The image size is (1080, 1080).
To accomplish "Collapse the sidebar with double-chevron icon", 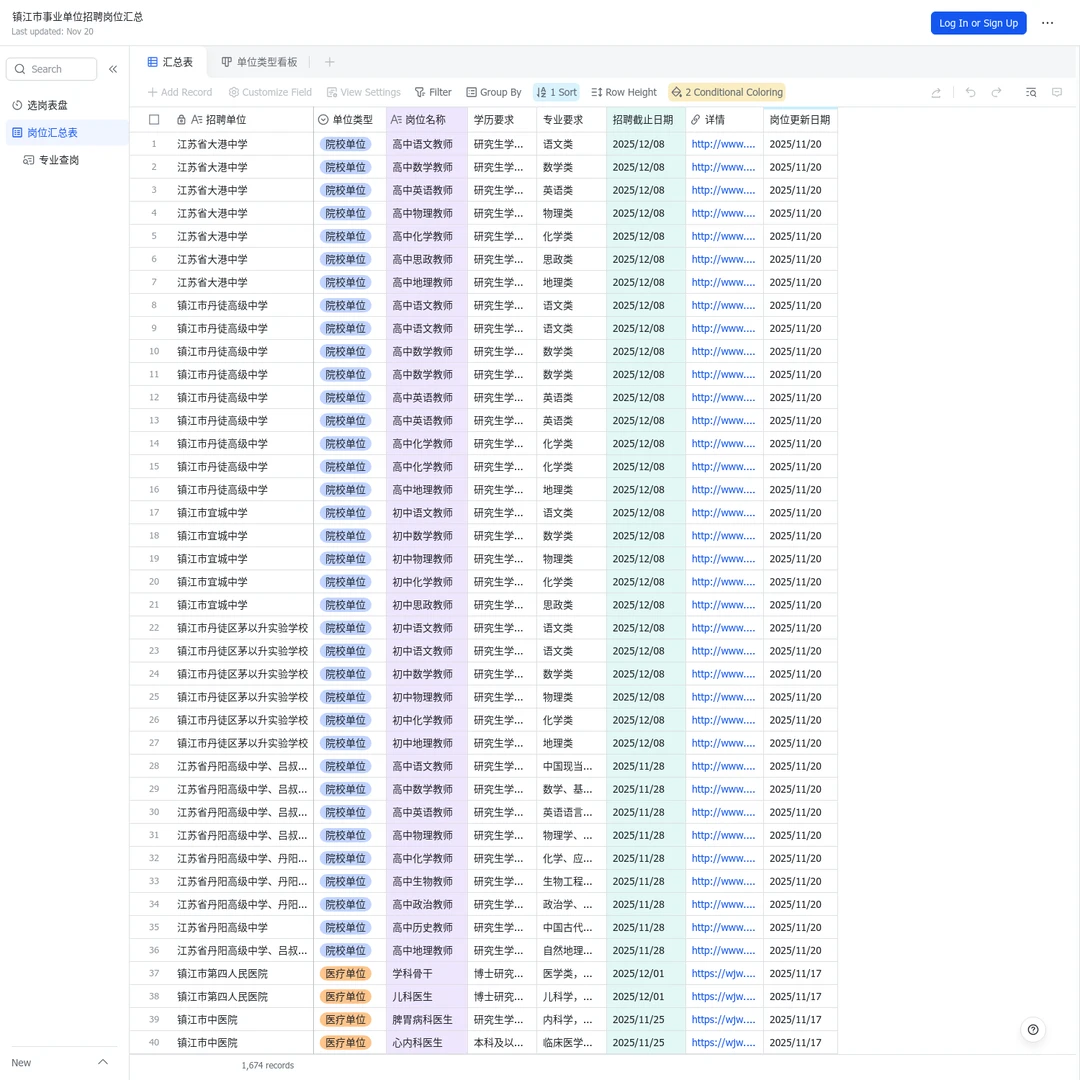I will point(113,69).
